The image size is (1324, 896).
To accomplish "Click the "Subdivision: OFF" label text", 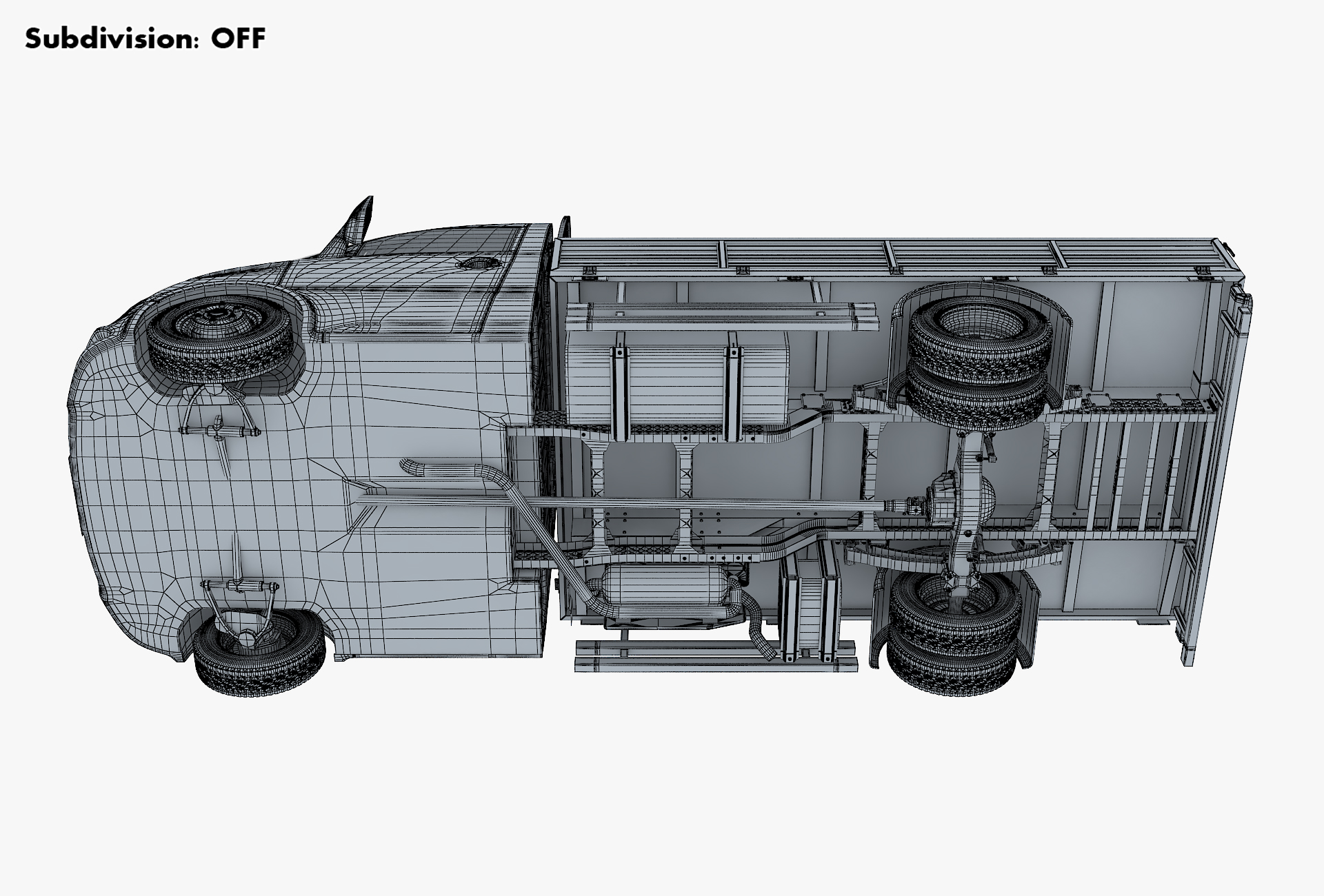I will [x=145, y=39].
